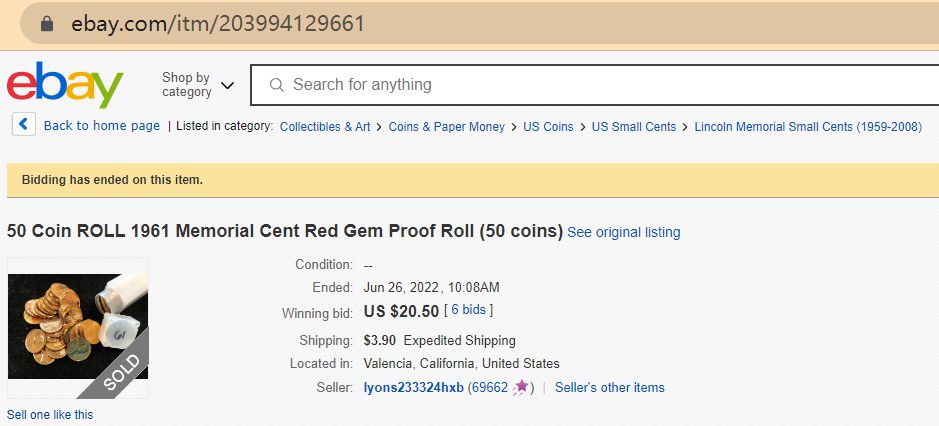The image size is (939, 426).
Task: Click the seller's purple star feedback icon
Action: click(521, 388)
